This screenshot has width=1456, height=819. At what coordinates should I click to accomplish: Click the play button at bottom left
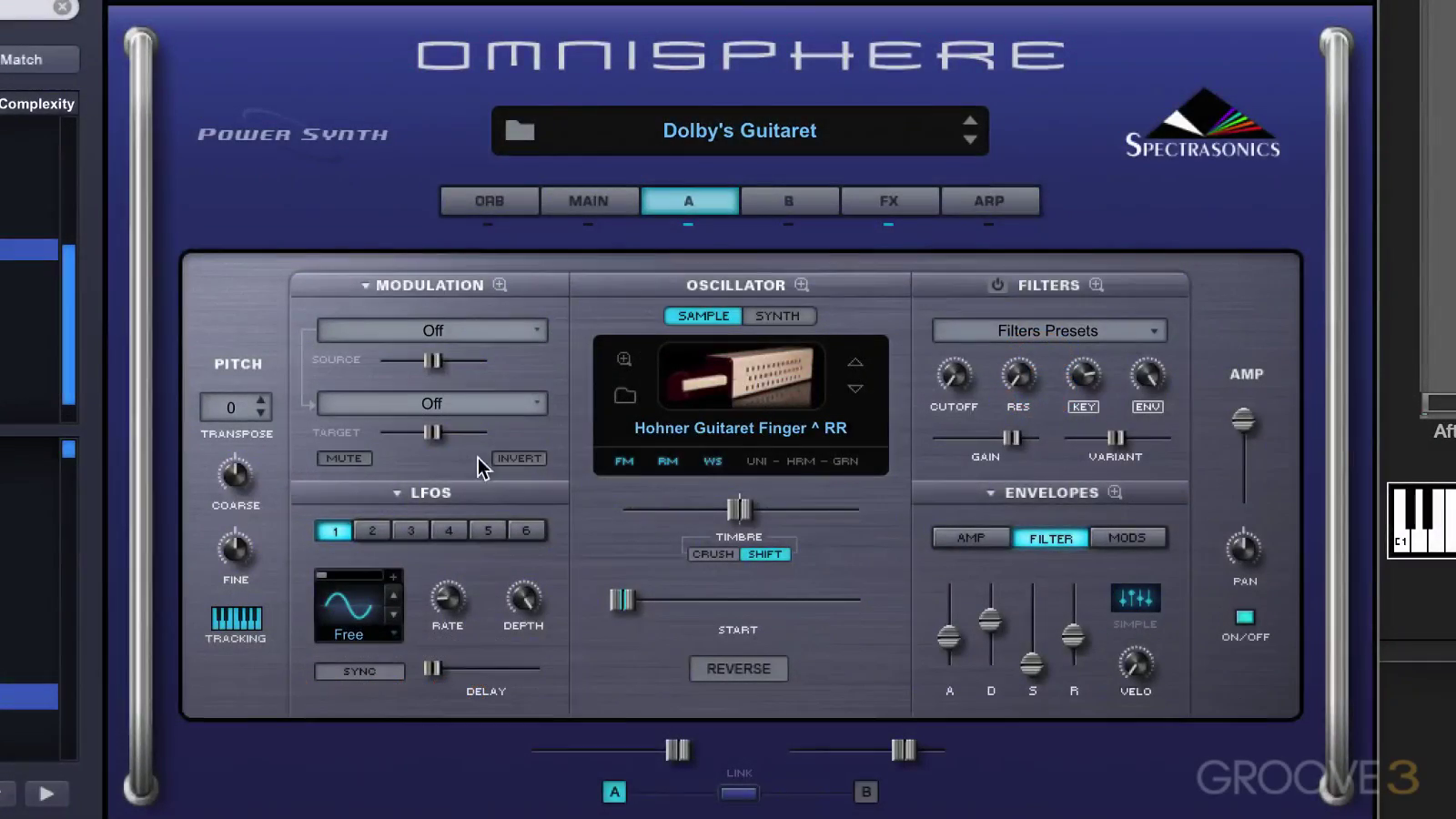[x=46, y=794]
